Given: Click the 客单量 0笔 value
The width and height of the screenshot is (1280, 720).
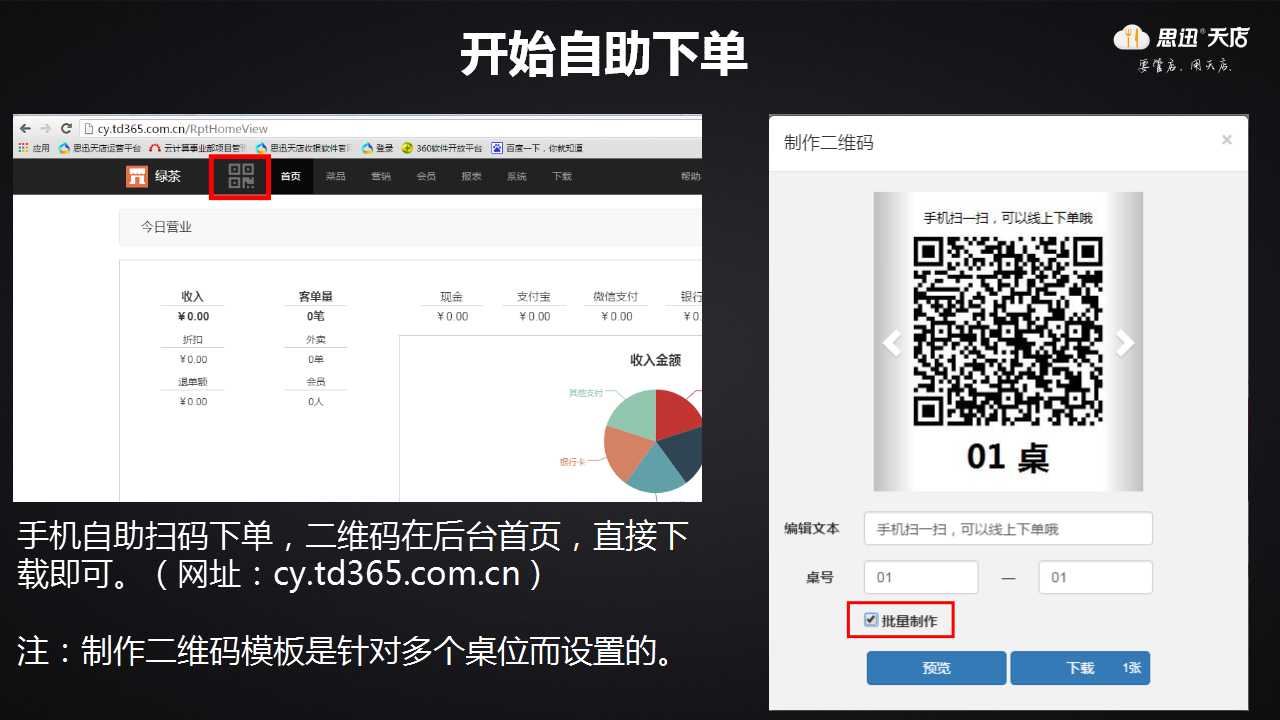Looking at the screenshot, I should click(x=316, y=317).
